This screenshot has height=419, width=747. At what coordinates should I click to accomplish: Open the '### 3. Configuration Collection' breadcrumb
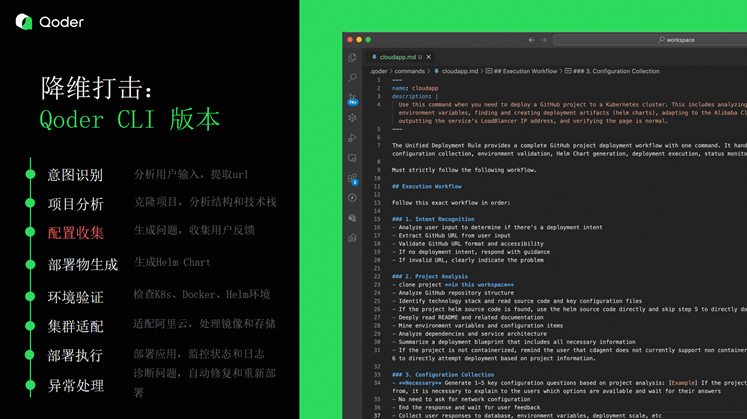click(612, 71)
